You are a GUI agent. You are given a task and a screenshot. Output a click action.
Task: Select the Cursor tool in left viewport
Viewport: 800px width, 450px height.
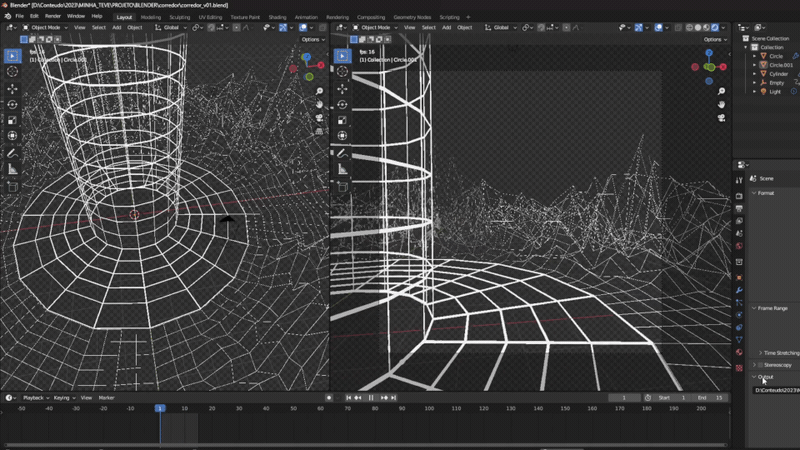12,72
